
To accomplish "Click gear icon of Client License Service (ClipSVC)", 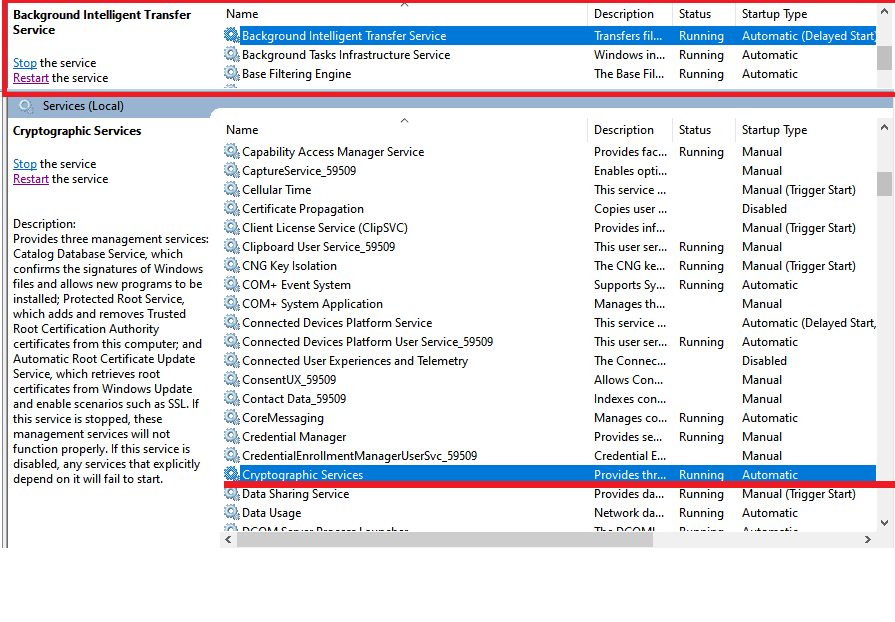I will [x=231, y=228].
